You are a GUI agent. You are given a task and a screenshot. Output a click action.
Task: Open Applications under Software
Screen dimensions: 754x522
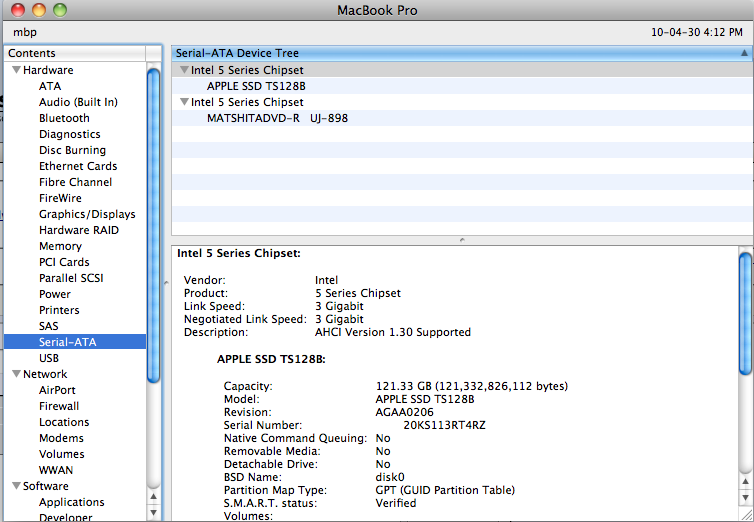72,502
